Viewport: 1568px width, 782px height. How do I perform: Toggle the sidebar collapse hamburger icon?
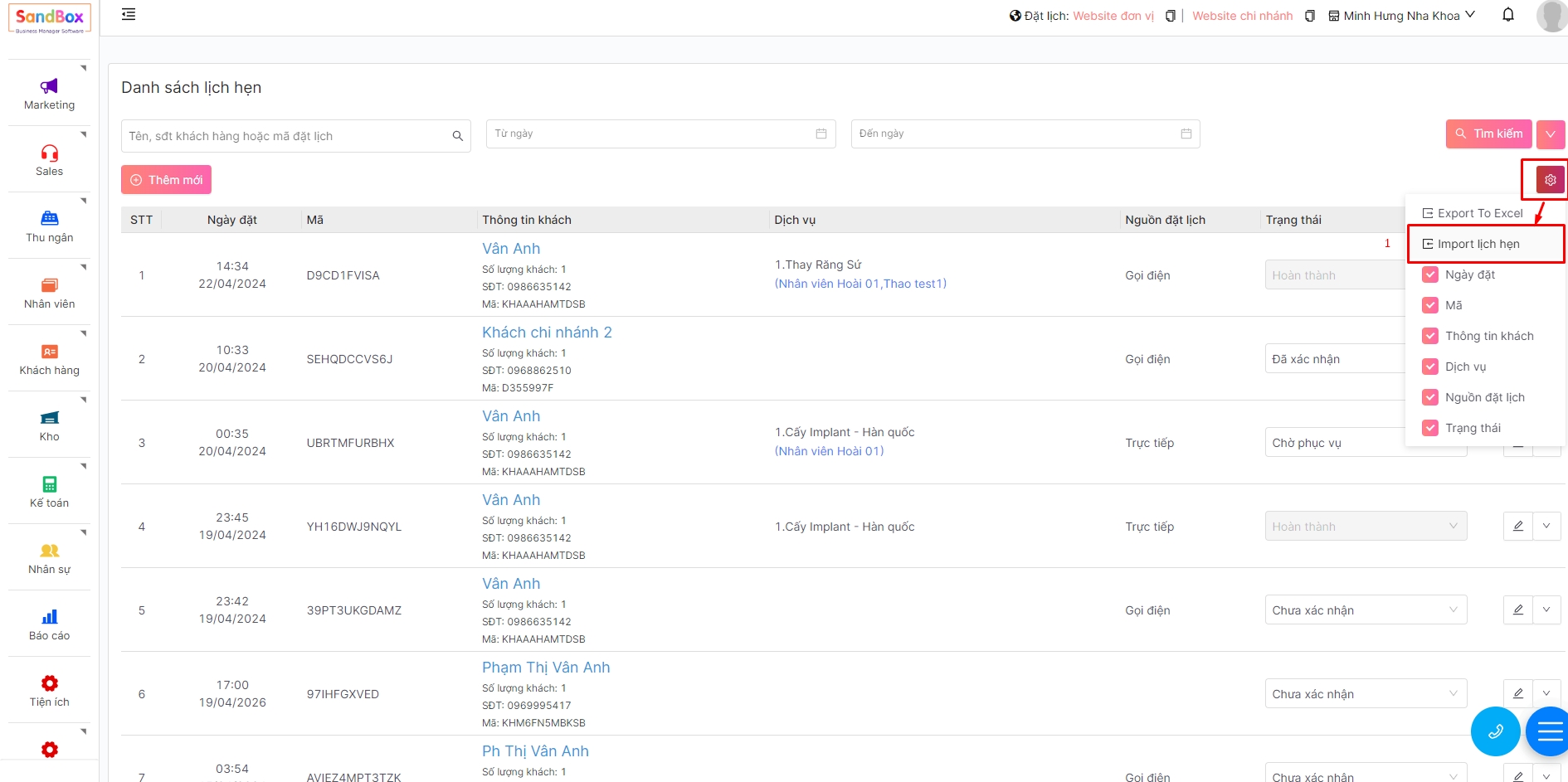(x=129, y=15)
